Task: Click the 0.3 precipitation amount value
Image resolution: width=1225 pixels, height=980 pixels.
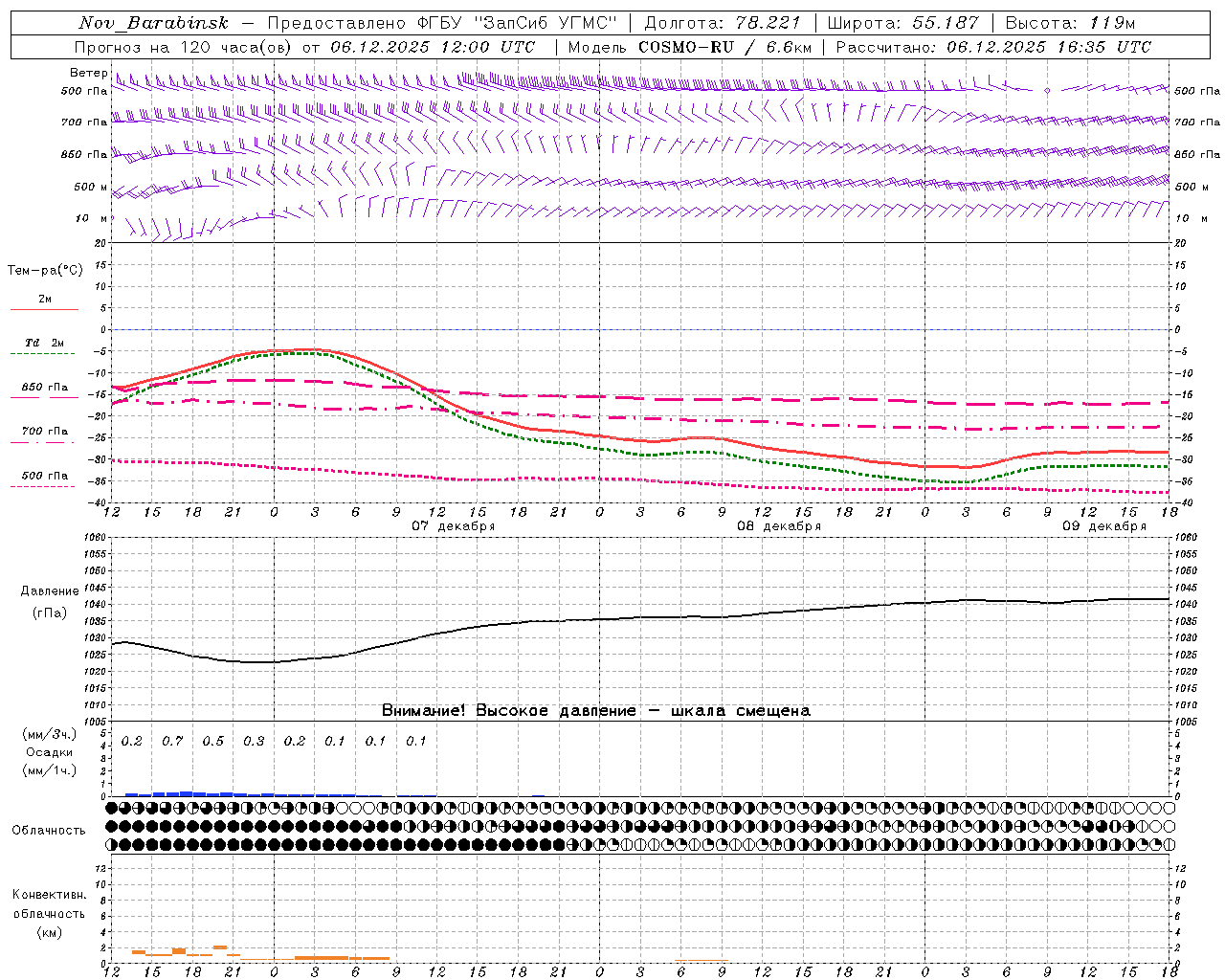Action: coord(254,741)
